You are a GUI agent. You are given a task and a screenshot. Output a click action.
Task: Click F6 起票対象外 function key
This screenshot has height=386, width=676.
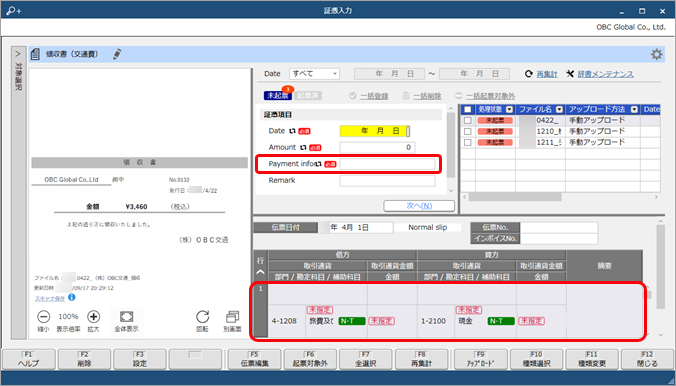tap(310, 359)
